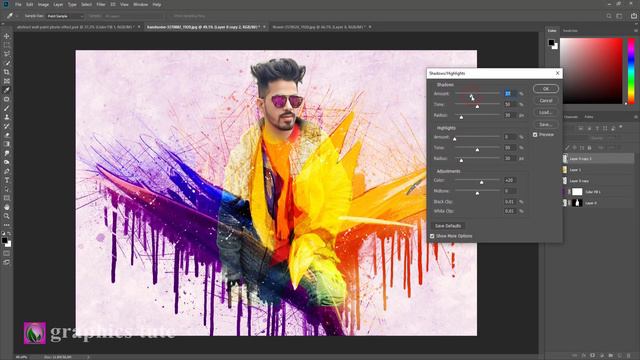Screen dimensions: 640x360
Task: Click the Load... button
Action: click(x=546, y=112)
